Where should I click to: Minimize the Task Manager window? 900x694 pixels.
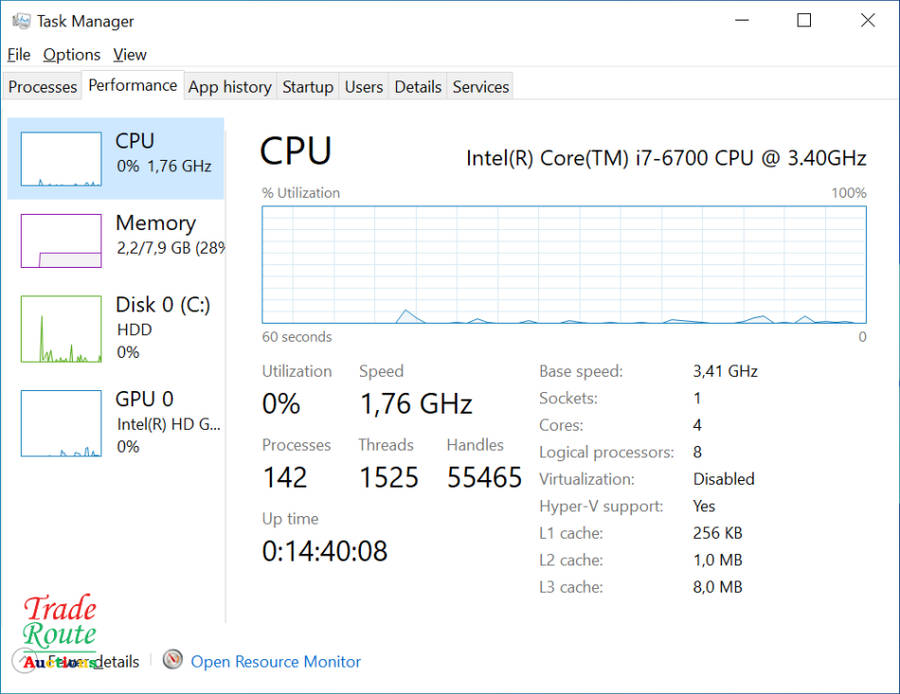[741, 21]
